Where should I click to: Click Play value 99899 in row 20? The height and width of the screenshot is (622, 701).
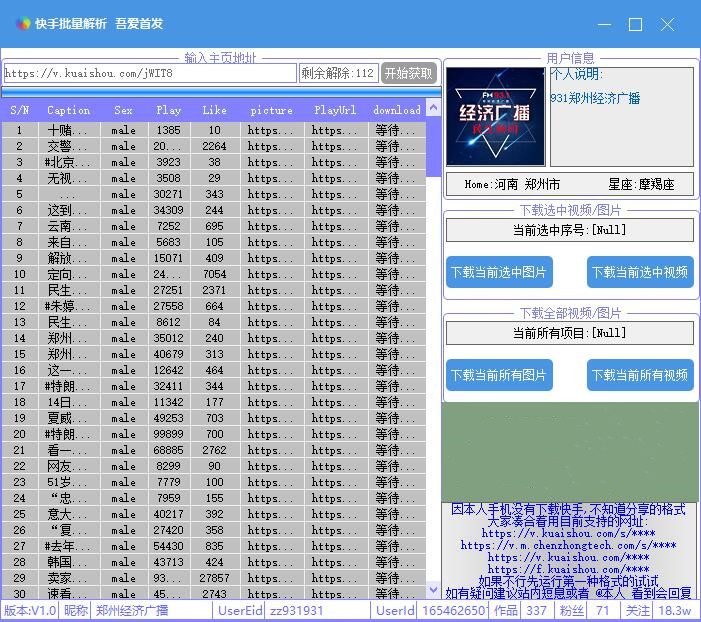(x=169, y=434)
